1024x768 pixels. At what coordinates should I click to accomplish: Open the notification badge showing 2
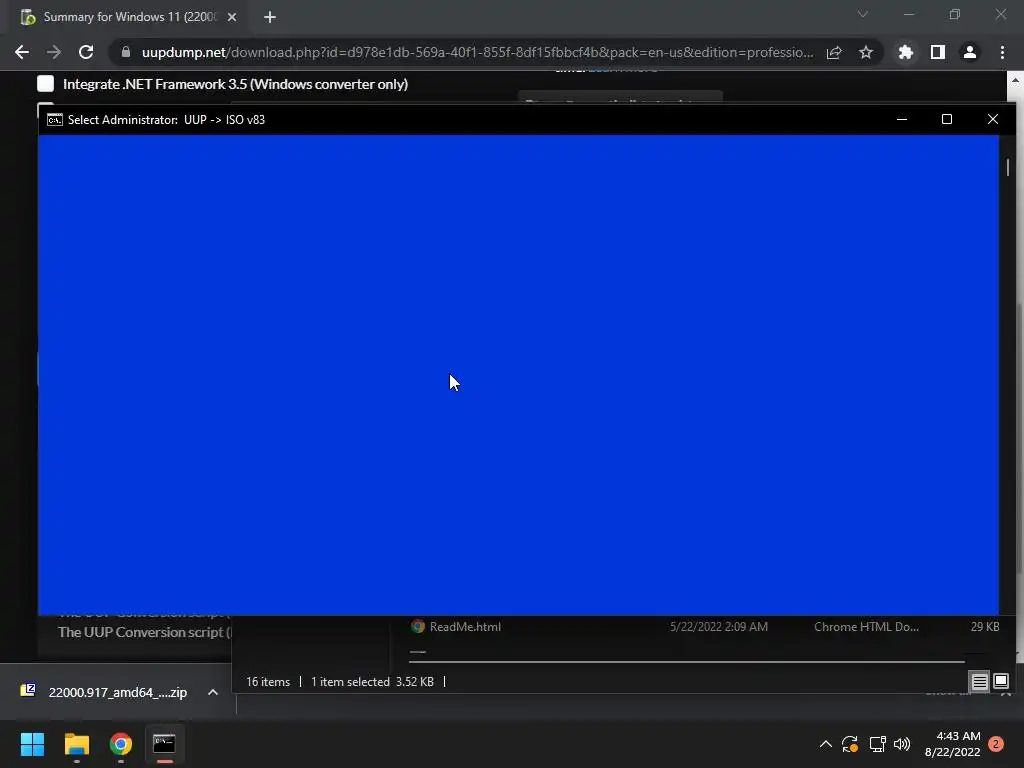[996, 744]
